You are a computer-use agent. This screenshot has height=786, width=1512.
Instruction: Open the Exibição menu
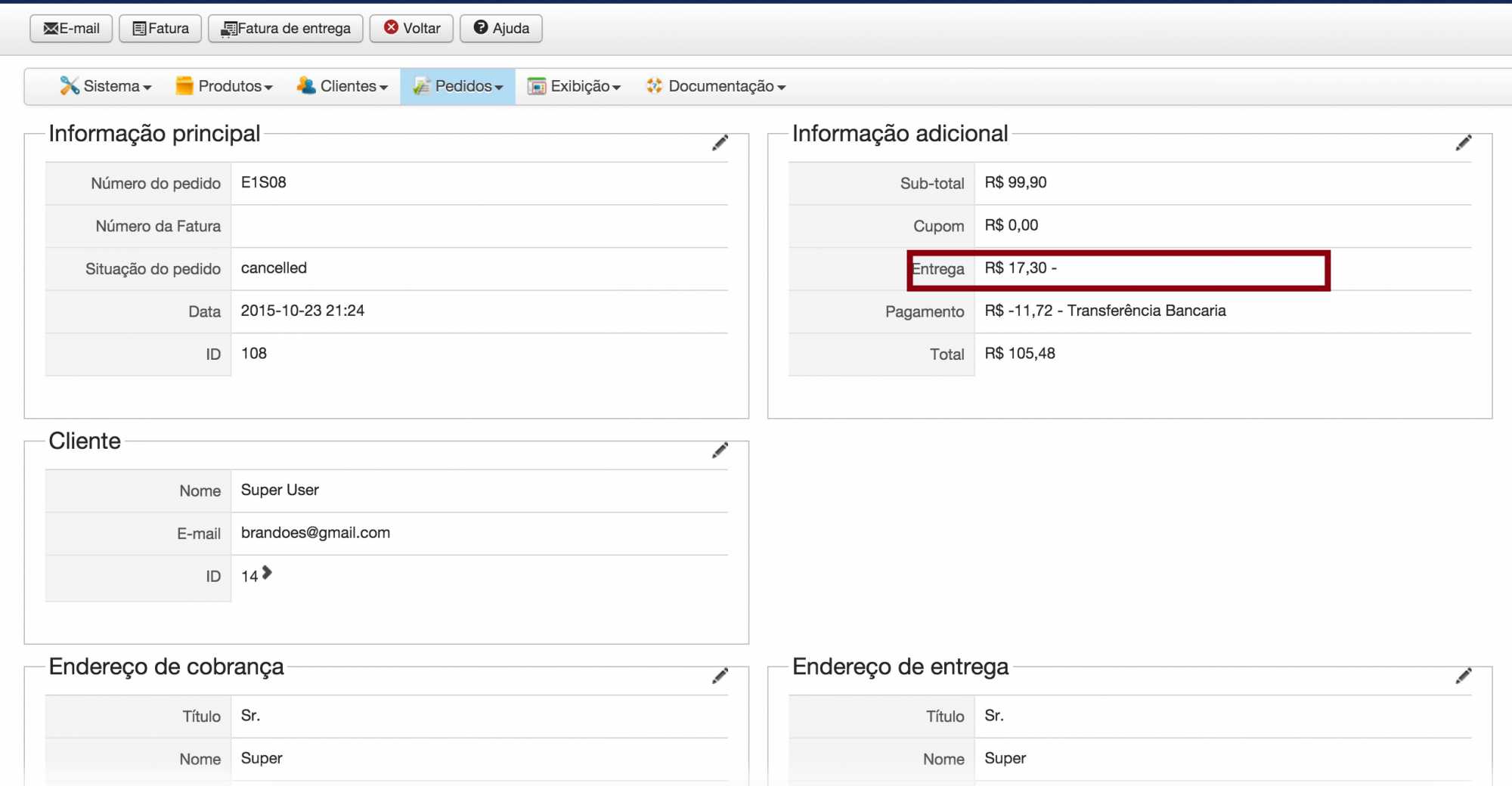pyautogui.click(x=575, y=87)
